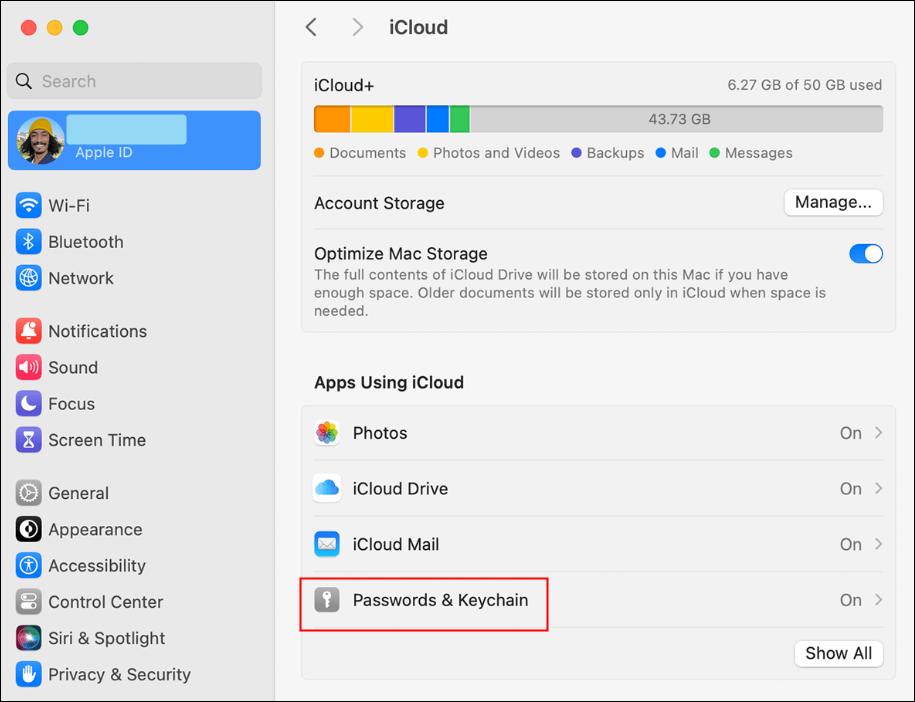Disable Optimize Mac Storage
The height and width of the screenshot is (702, 915).
pyautogui.click(x=866, y=253)
